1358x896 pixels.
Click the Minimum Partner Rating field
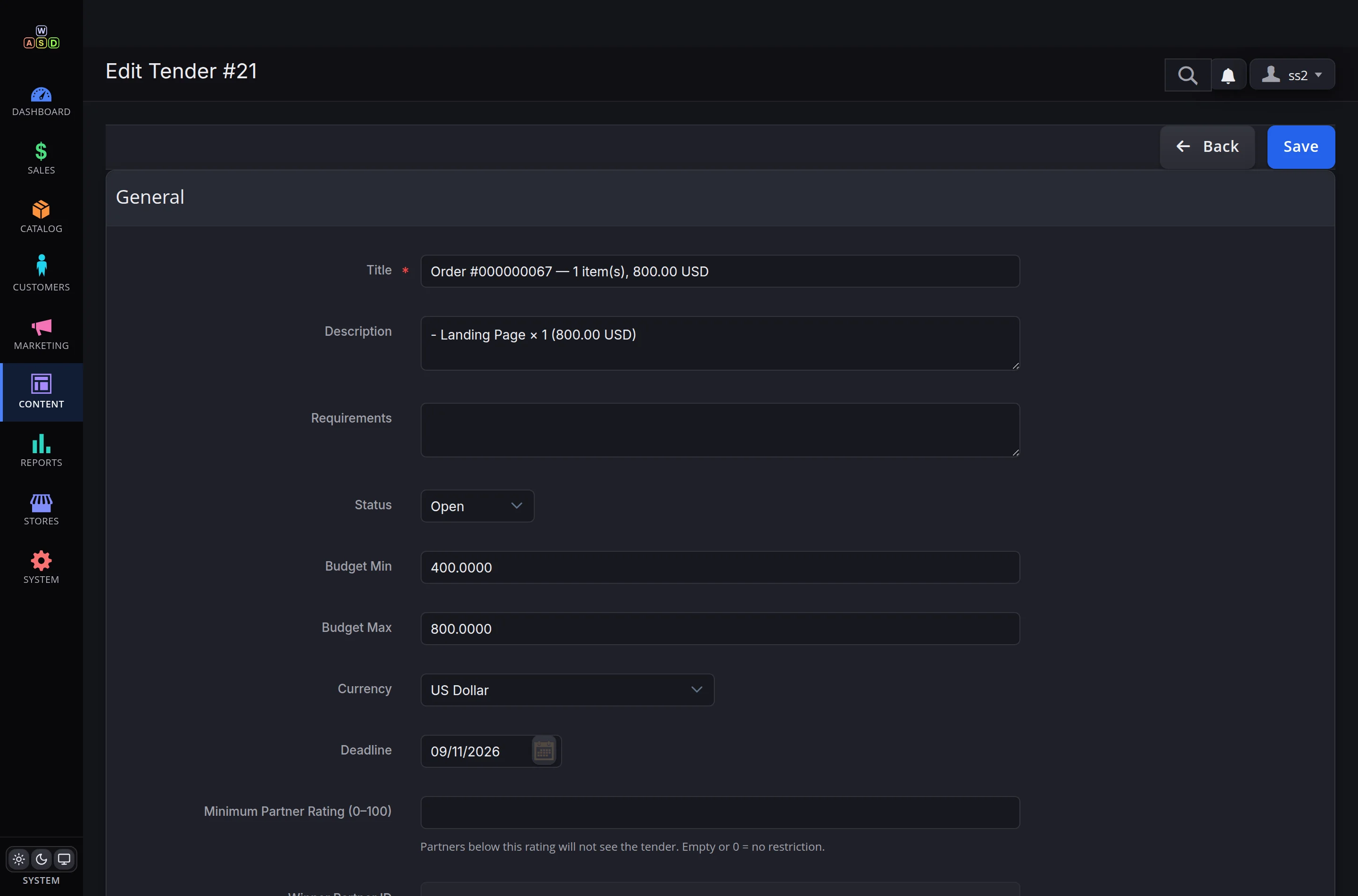pos(720,813)
